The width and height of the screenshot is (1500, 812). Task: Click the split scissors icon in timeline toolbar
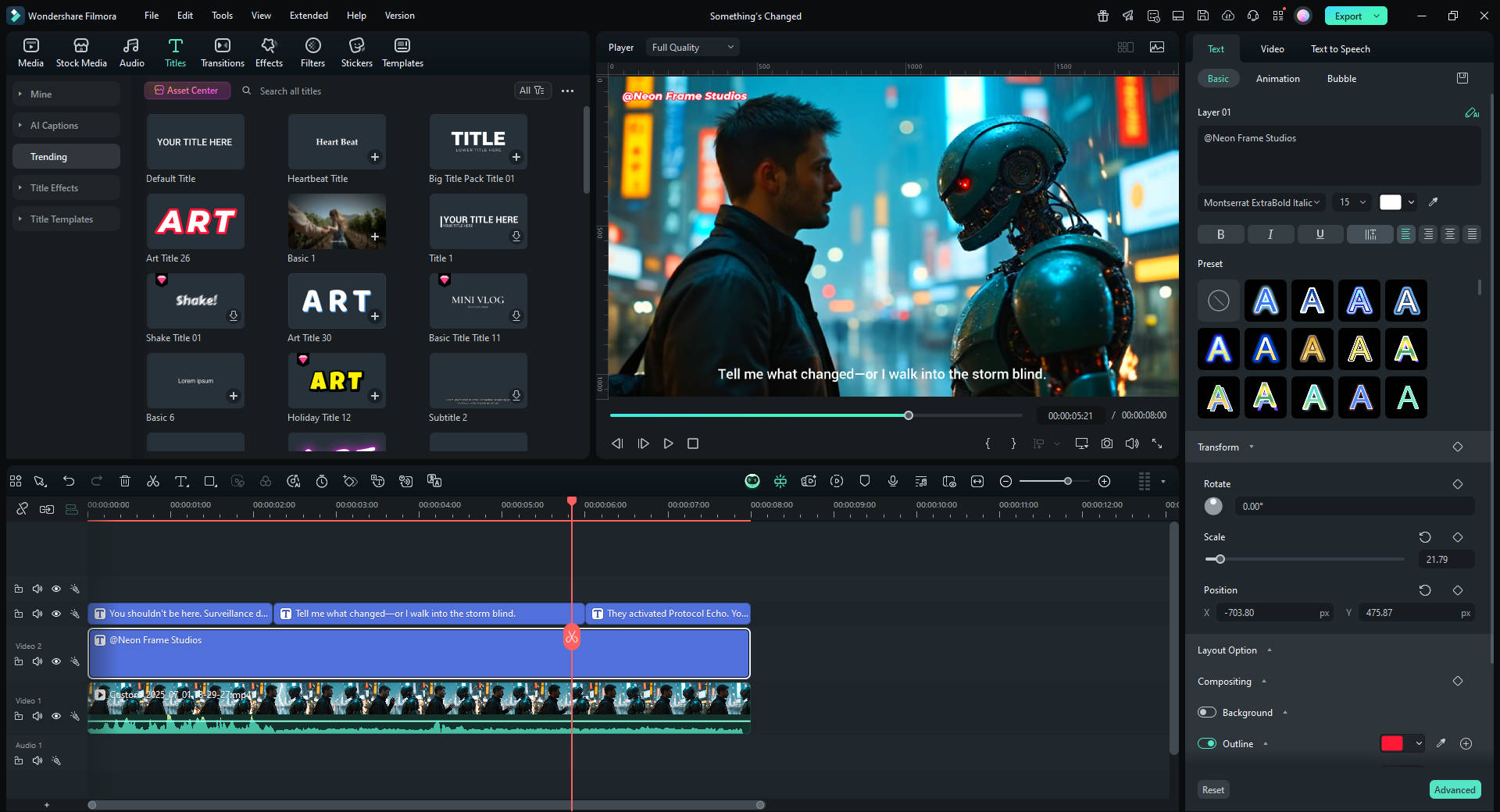tap(153, 481)
